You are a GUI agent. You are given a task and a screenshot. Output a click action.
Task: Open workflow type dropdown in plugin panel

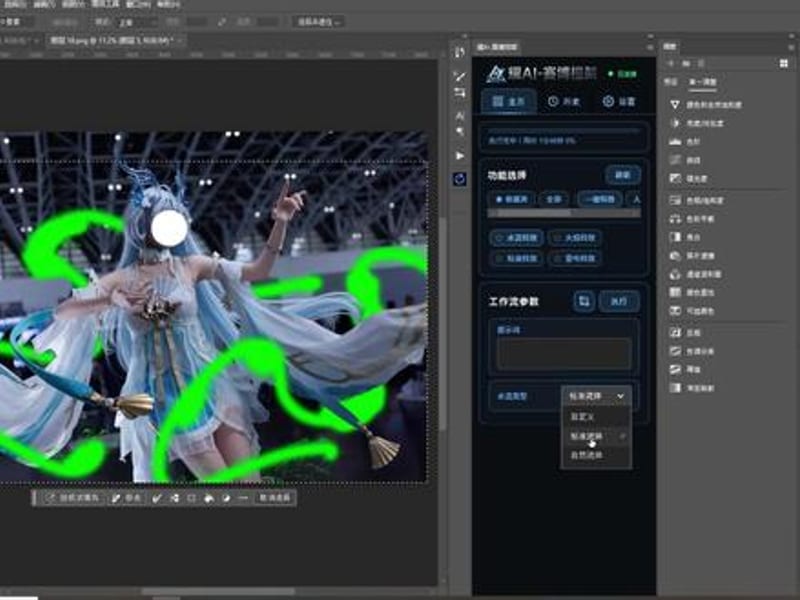click(x=596, y=396)
